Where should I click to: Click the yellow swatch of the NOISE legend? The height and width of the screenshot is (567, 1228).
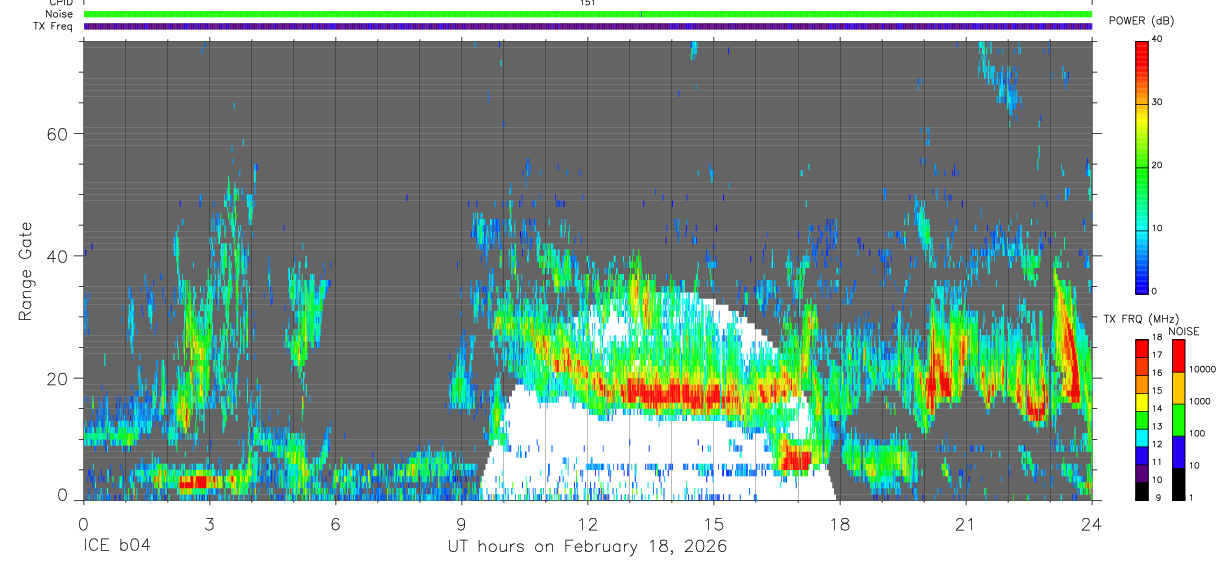coord(1178,388)
